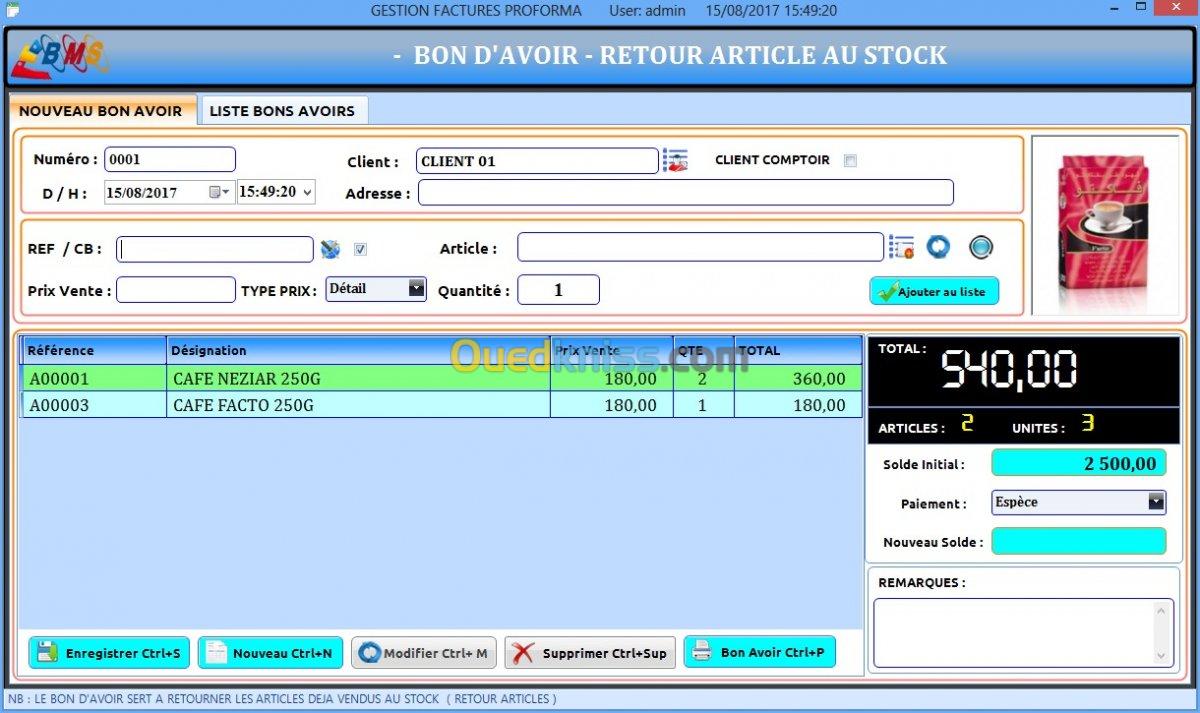Viewport: 1200px width, 713px height.
Task: Print with the Bon Avoir Ctrl+P button
Action: (x=760, y=652)
